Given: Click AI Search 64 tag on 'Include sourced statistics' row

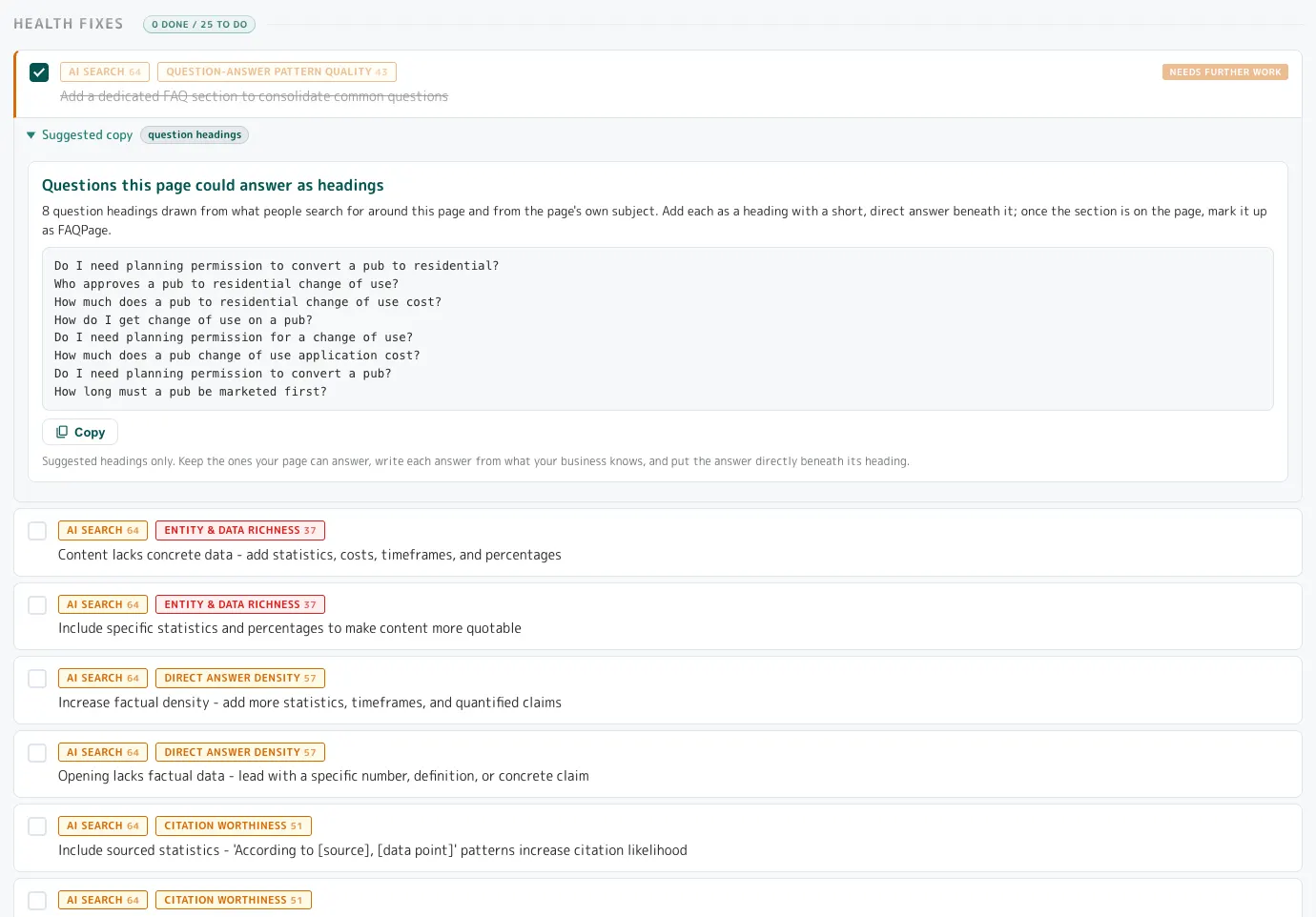Looking at the screenshot, I should click(103, 825).
